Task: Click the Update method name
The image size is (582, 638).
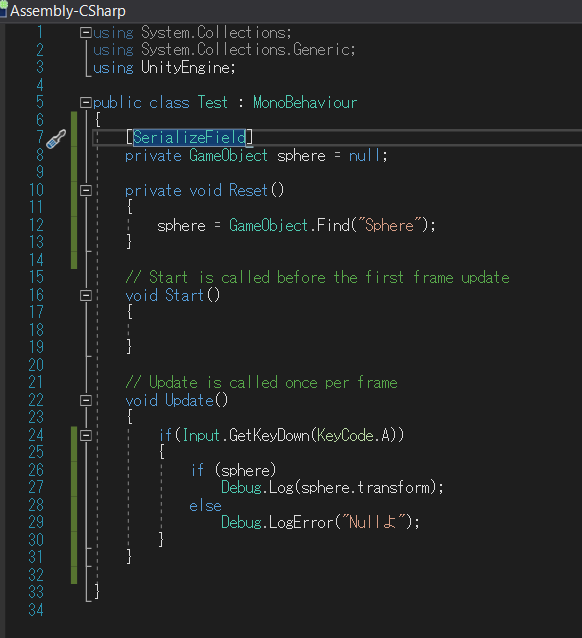Action: click(189, 400)
